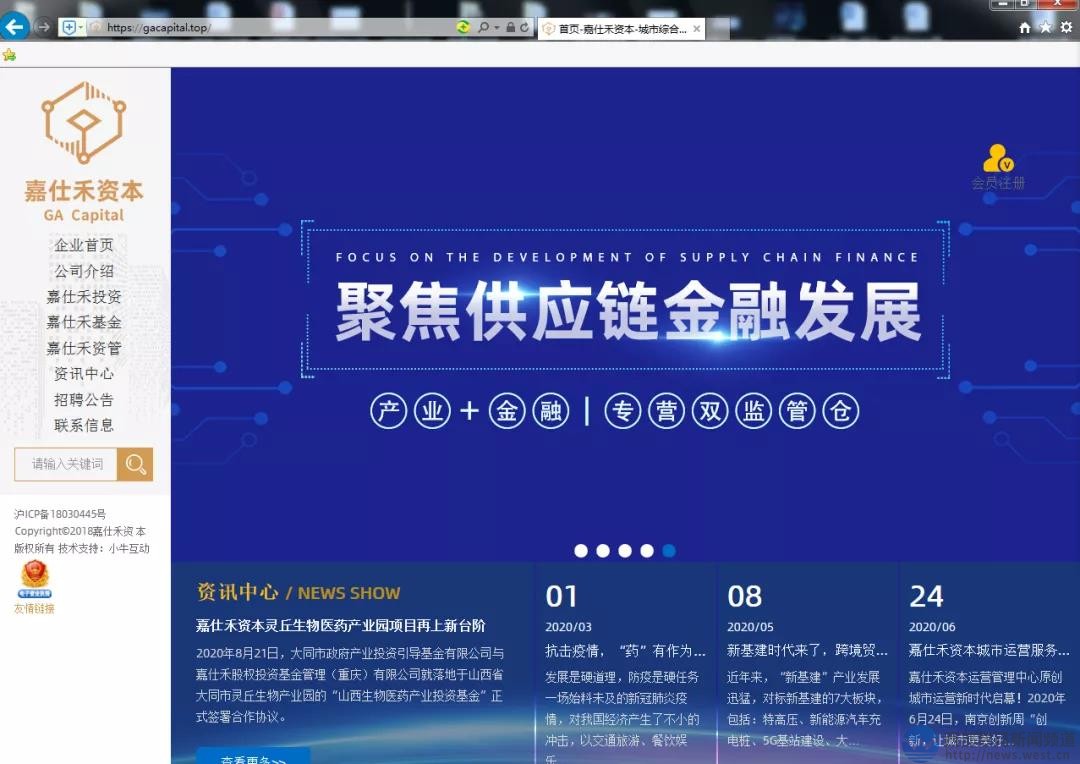Click the refresh icon in address bar
The width and height of the screenshot is (1080, 764).
525,27
